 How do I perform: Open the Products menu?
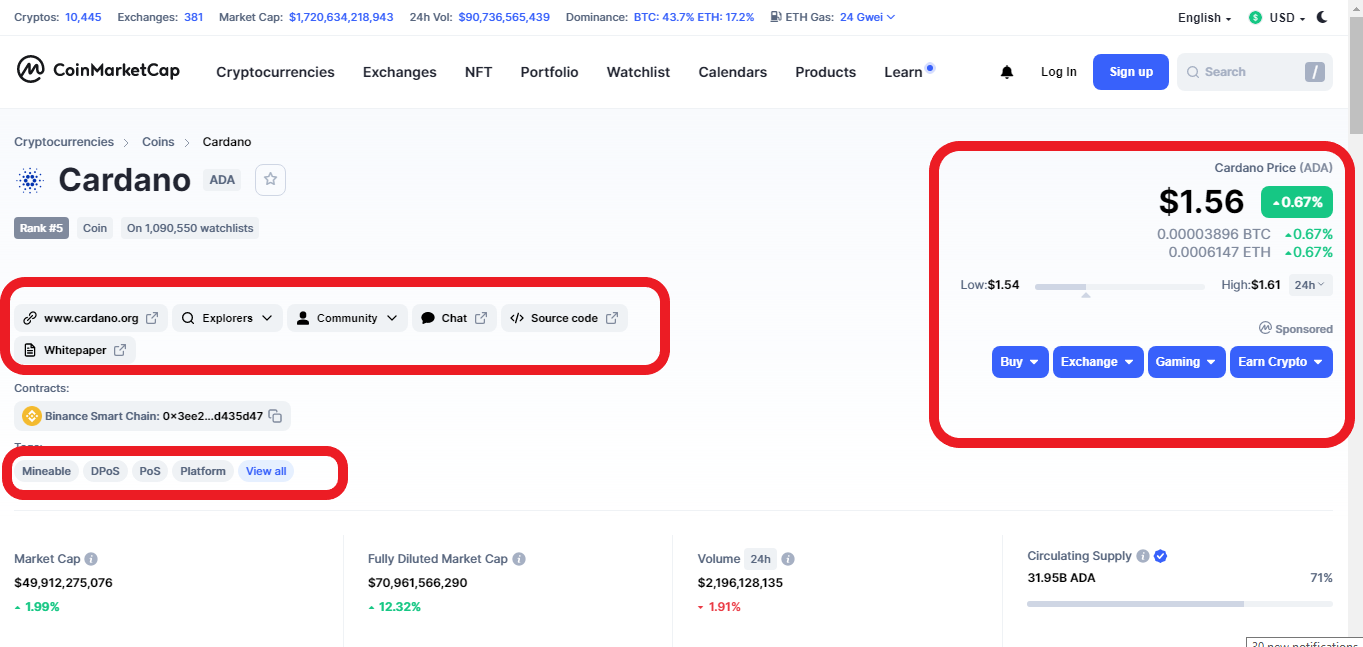pos(826,72)
